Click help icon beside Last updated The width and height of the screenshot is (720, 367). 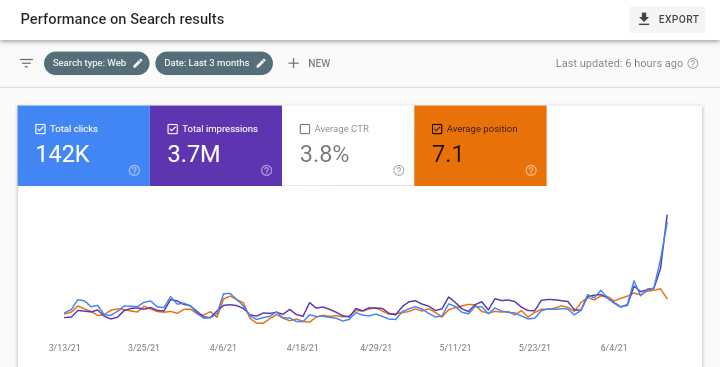tap(692, 63)
